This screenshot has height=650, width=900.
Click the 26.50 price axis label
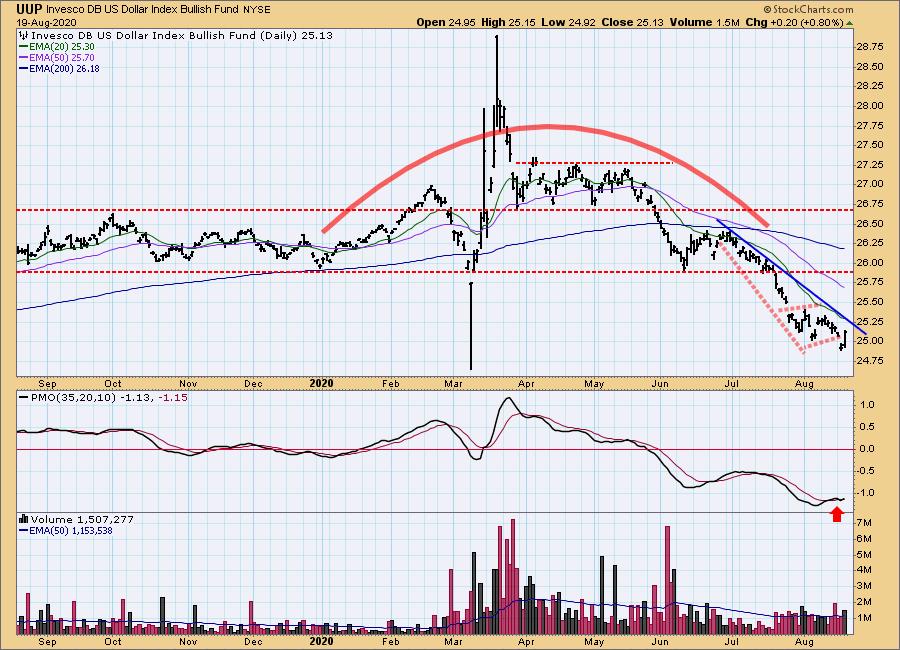tap(870, 223)
